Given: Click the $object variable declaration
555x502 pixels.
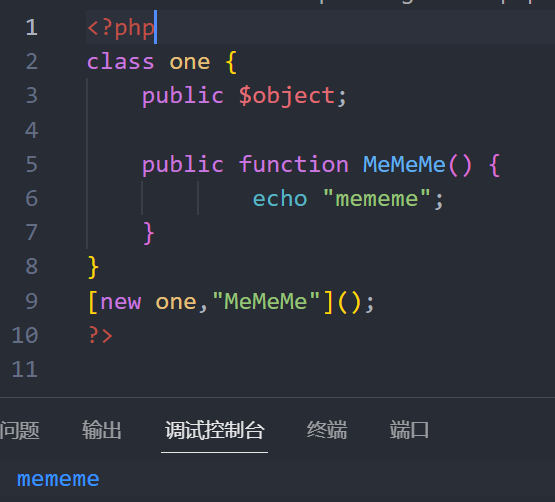Looking at the screenshot, I should point(287,96).
